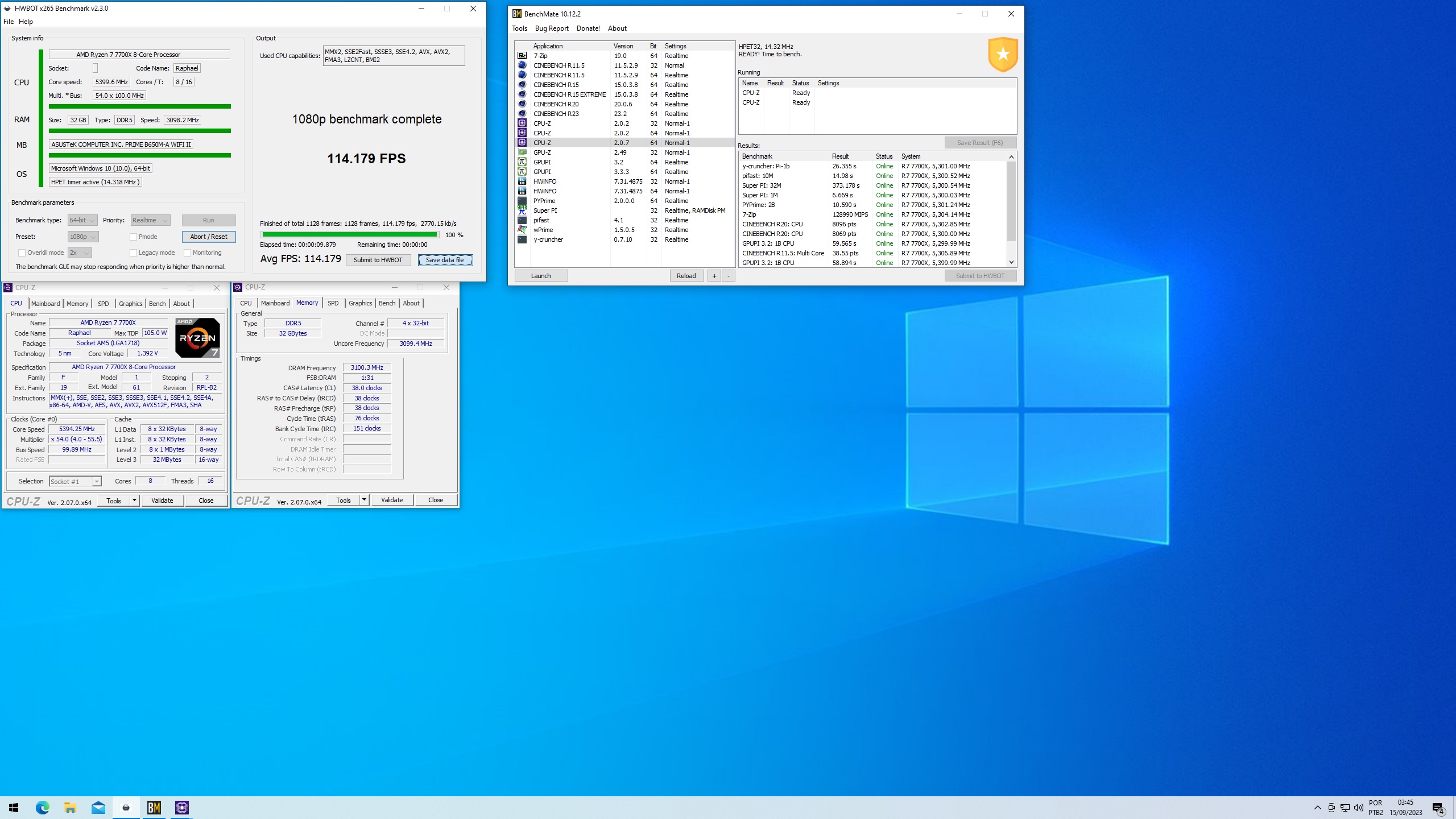Open the Windows Start menu
1456x819 pixels.
click(14, 808)
